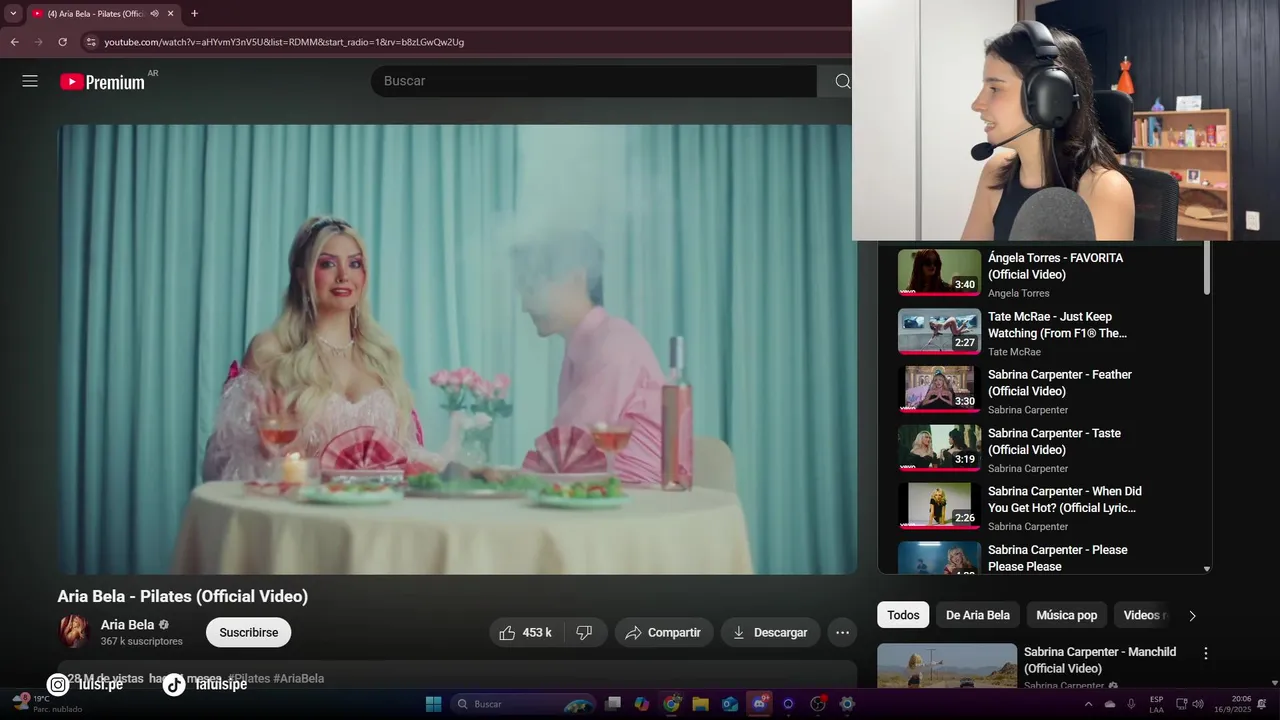Viewport: 1280px width, 720px height.
Task: Click the Buscar search field on YouTube
Action: pos(594,81)
